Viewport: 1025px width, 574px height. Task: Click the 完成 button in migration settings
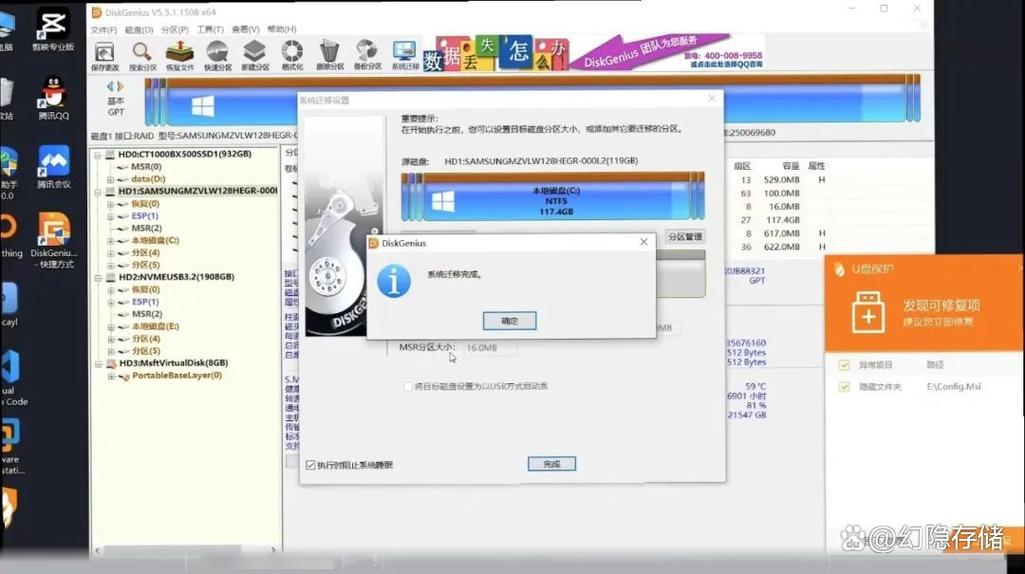[552, 464]
